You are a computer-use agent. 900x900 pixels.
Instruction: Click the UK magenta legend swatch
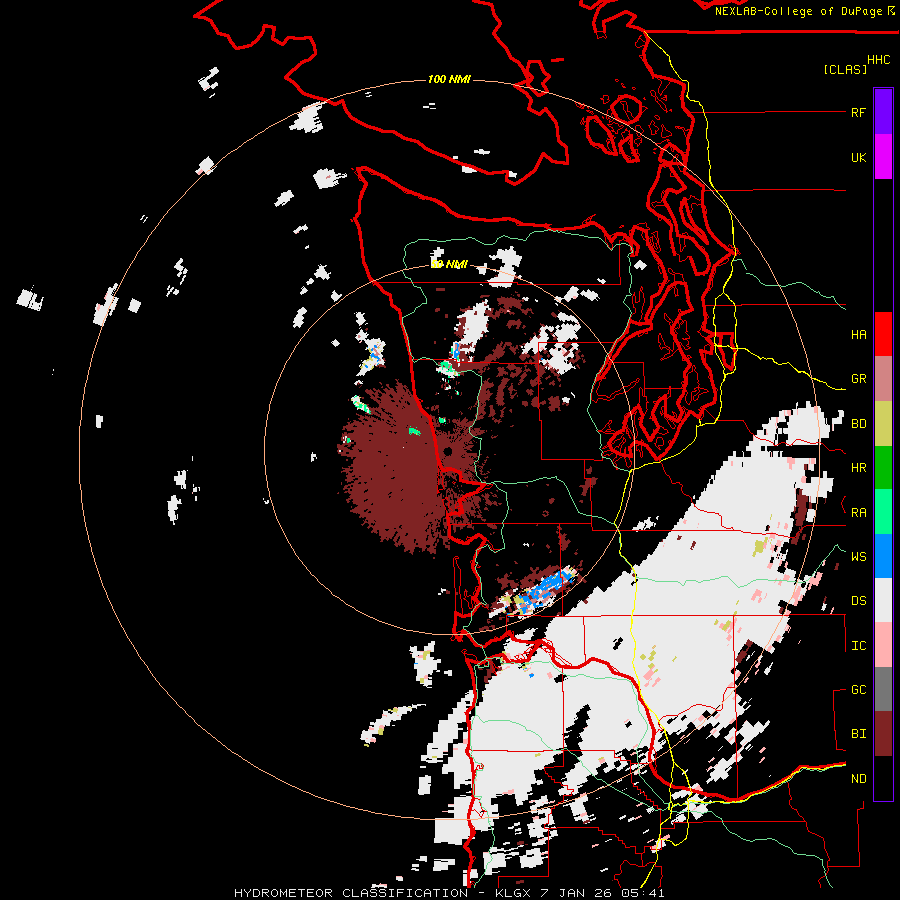[883, 157]
